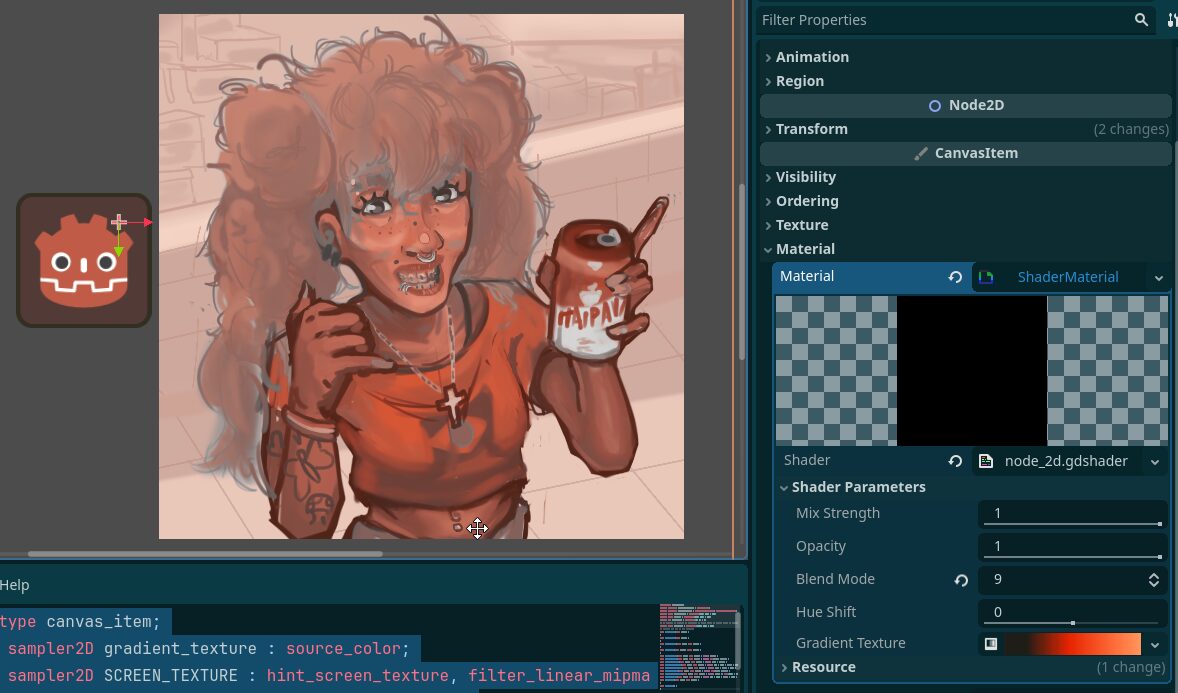Revert the Shader property with its reset icon
Image resolution: width=1178 pixels, height=693 pixels.
tap(955, 461)
